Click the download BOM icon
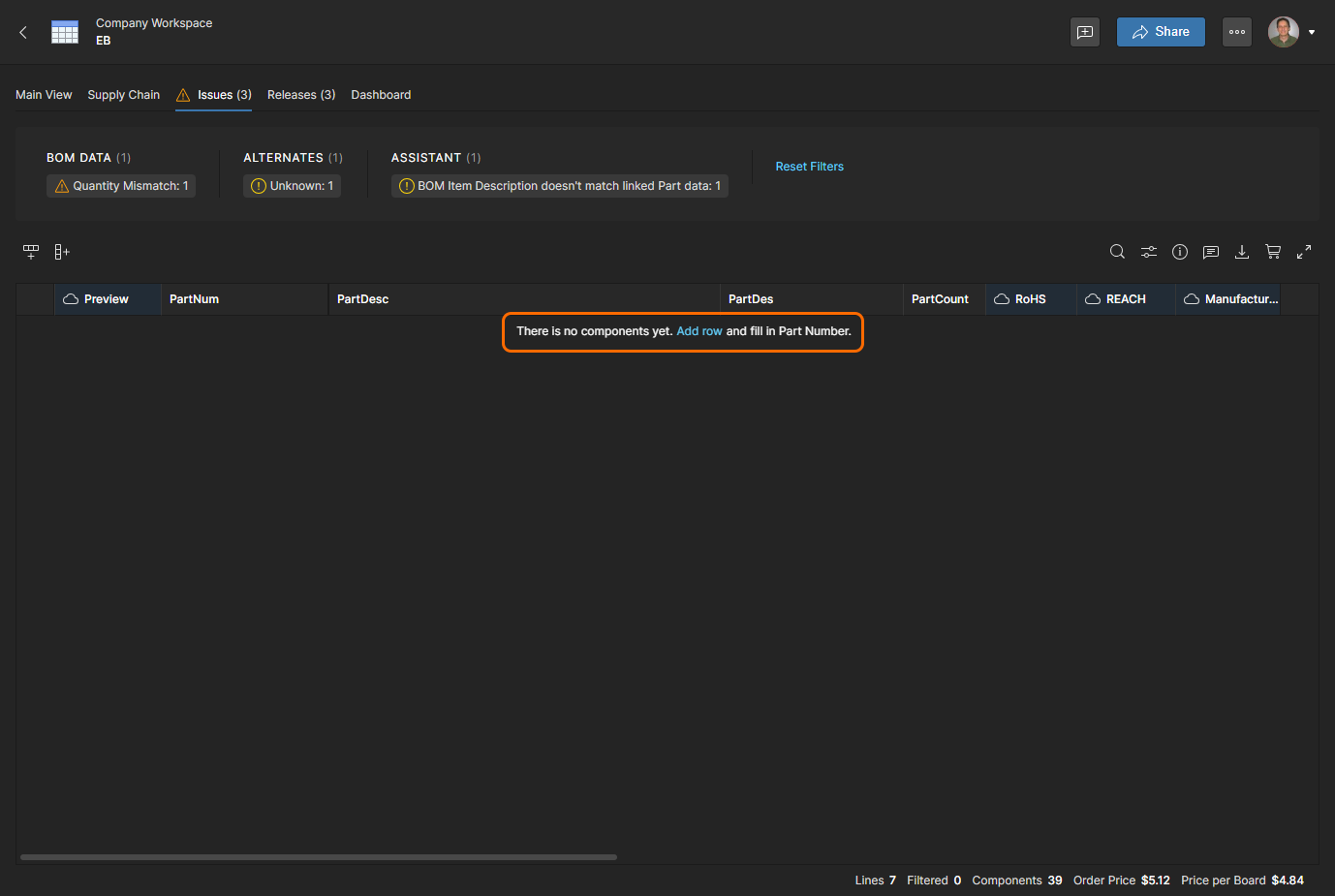 (x=1241, y=252)
